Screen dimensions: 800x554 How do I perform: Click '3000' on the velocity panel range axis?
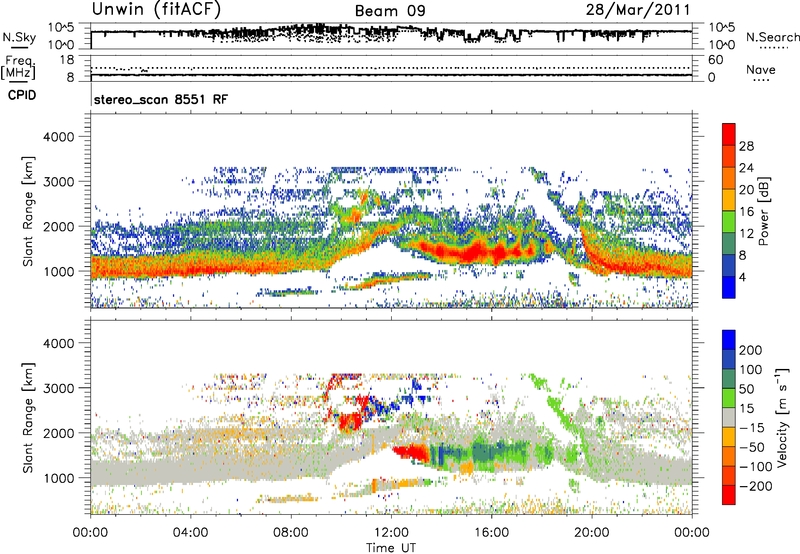(x=58, y=388)
